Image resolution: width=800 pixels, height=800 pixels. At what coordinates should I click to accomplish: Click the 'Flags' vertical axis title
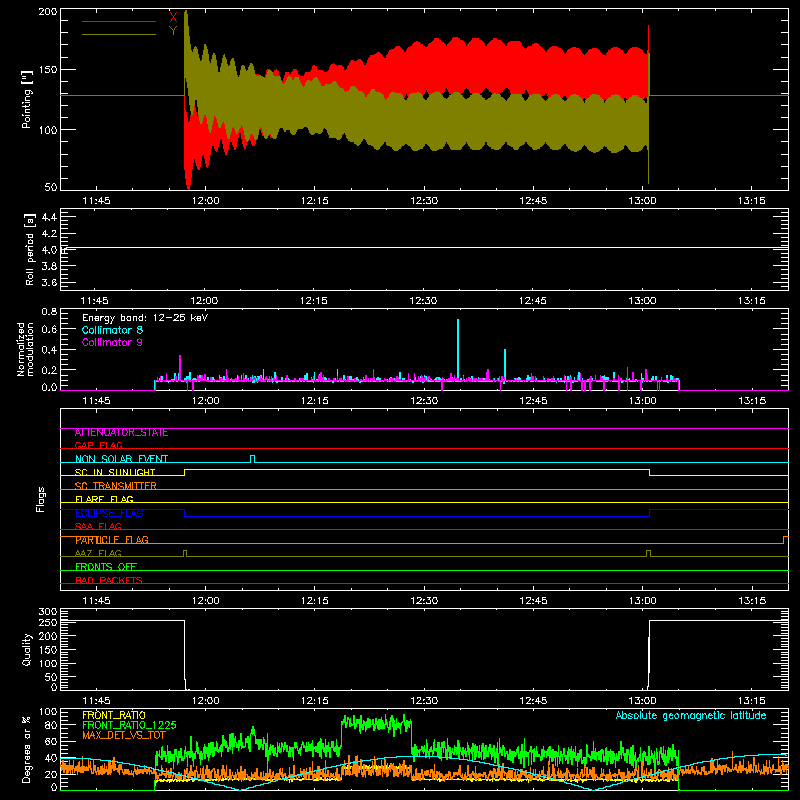[41, 499]
